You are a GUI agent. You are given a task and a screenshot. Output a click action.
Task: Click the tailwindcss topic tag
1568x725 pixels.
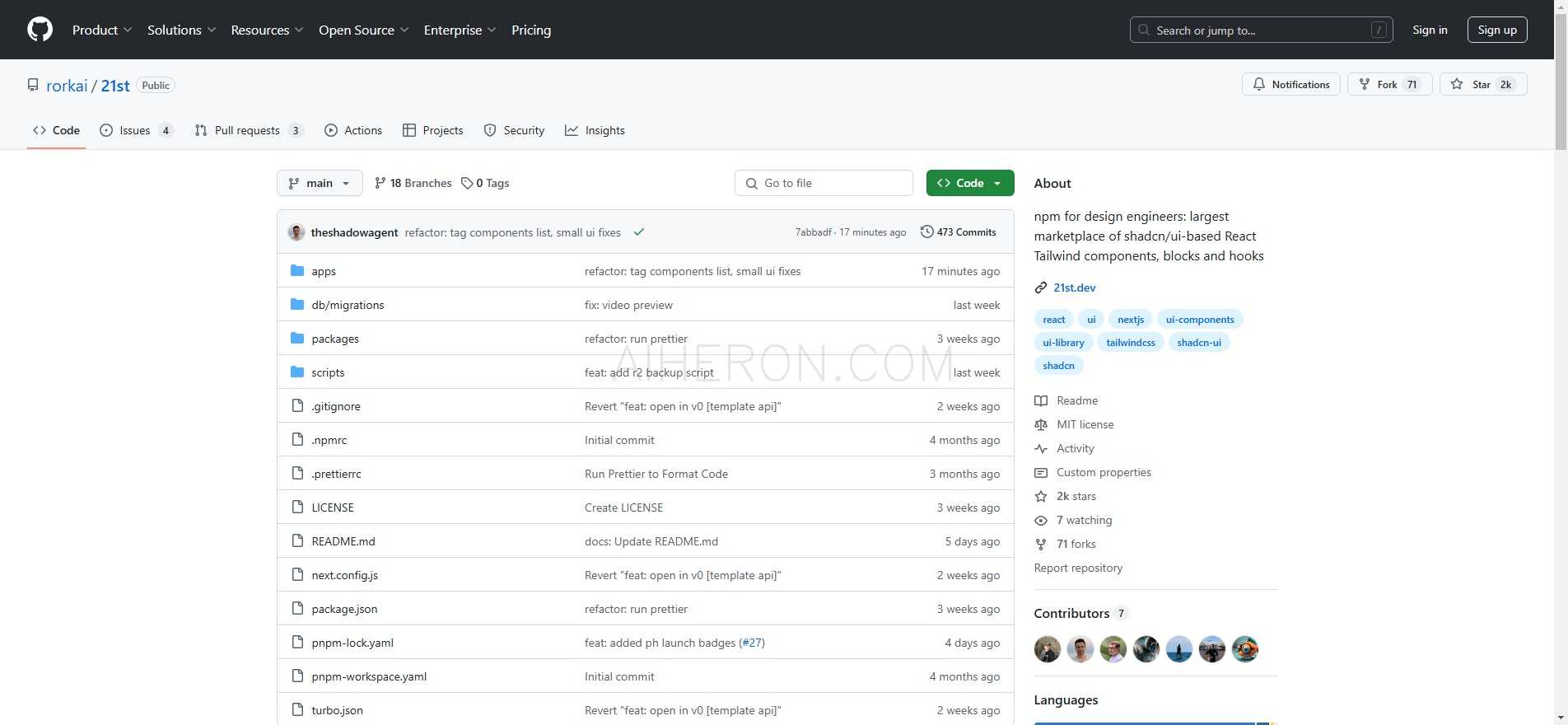pos(1131,343)
